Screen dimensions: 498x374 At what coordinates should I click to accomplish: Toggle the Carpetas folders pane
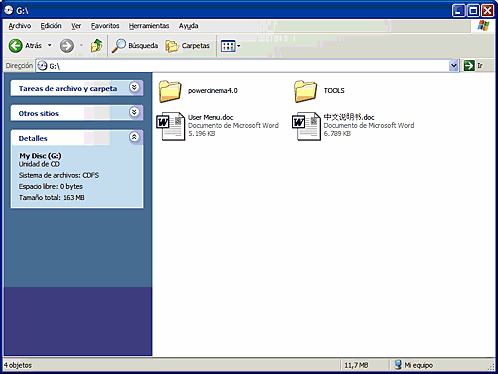tap(188, 46)
